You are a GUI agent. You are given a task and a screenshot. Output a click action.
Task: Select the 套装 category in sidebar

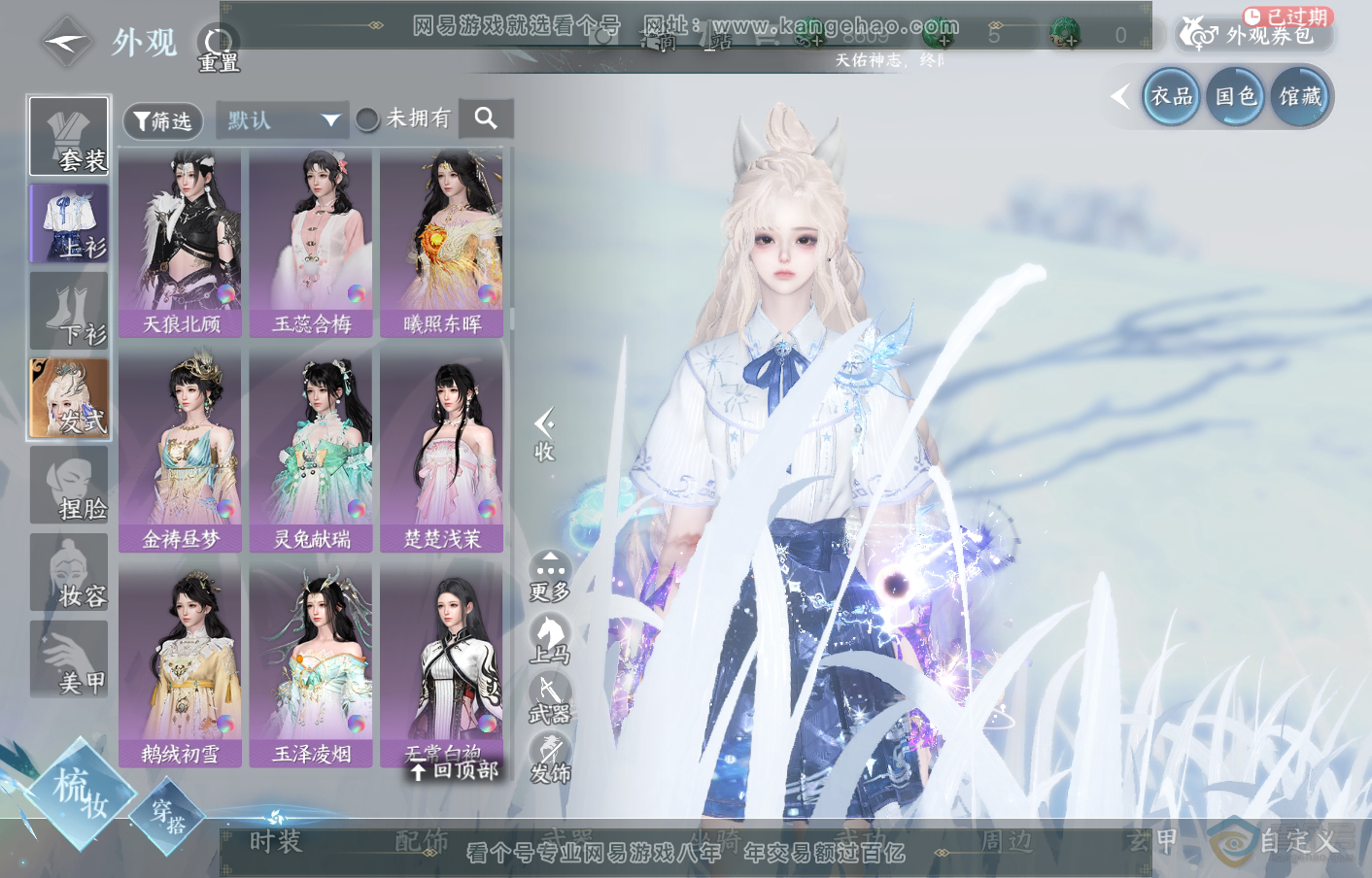click(x=69, y=136)
